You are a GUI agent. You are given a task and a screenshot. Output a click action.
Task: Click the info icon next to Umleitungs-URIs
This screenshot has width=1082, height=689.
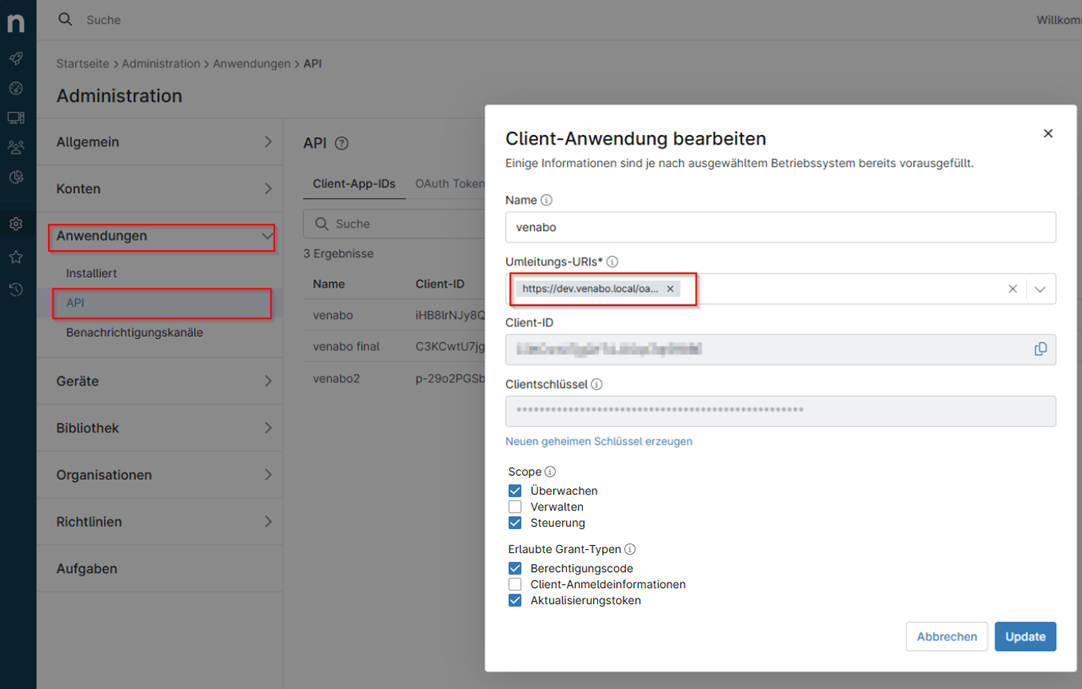612,262
